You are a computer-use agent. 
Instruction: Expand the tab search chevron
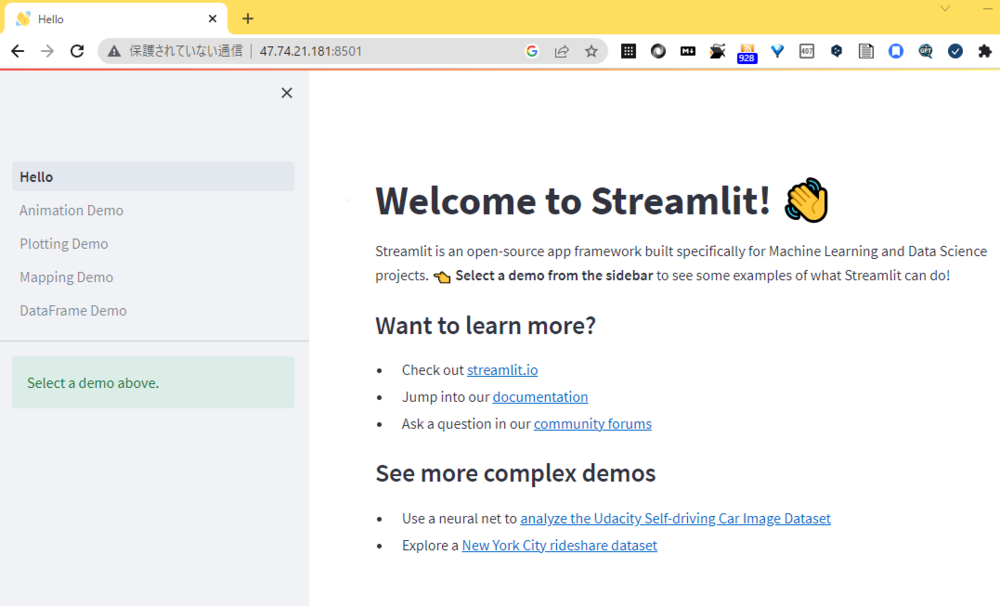[945, 9]
